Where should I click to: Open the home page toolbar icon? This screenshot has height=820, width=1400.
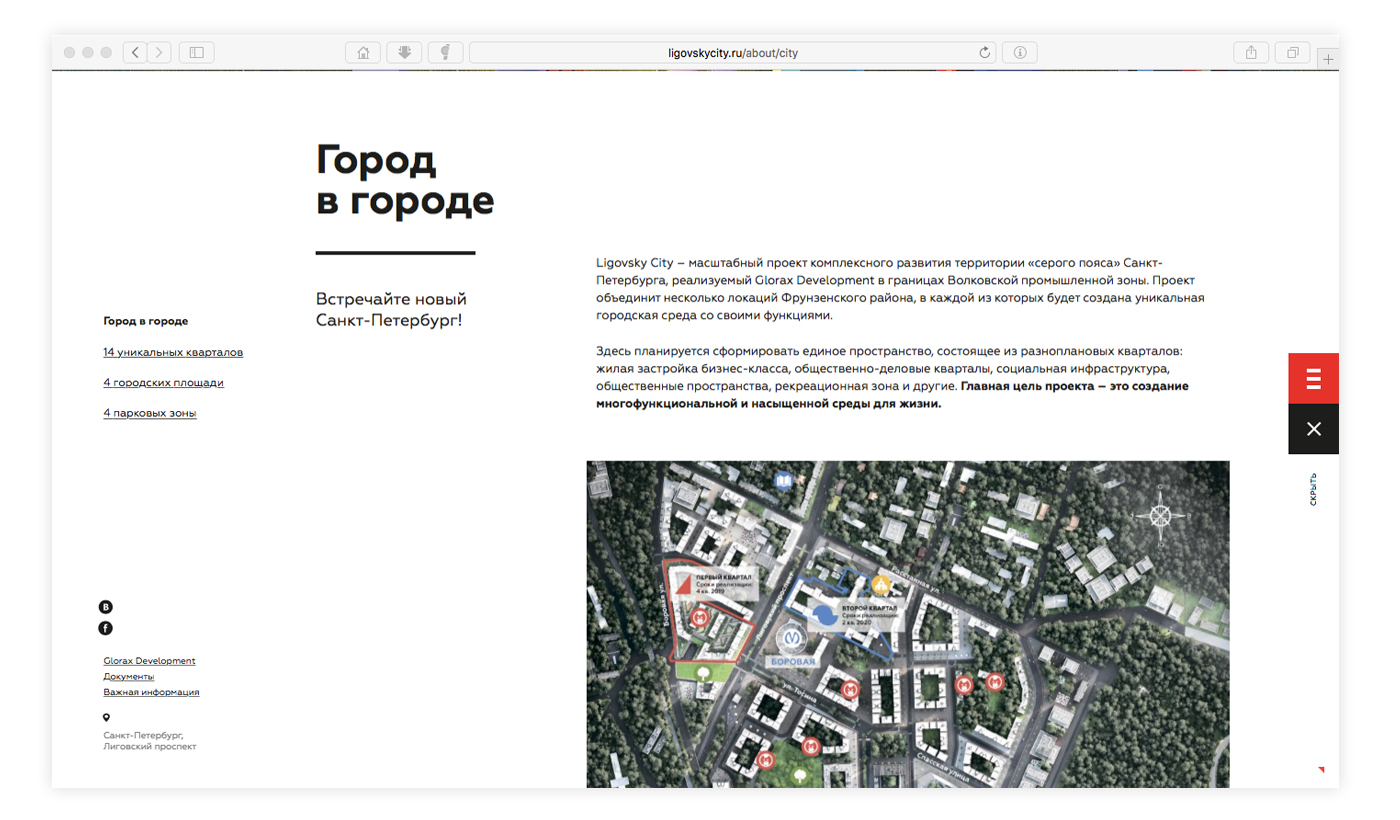tap(363, 52)
